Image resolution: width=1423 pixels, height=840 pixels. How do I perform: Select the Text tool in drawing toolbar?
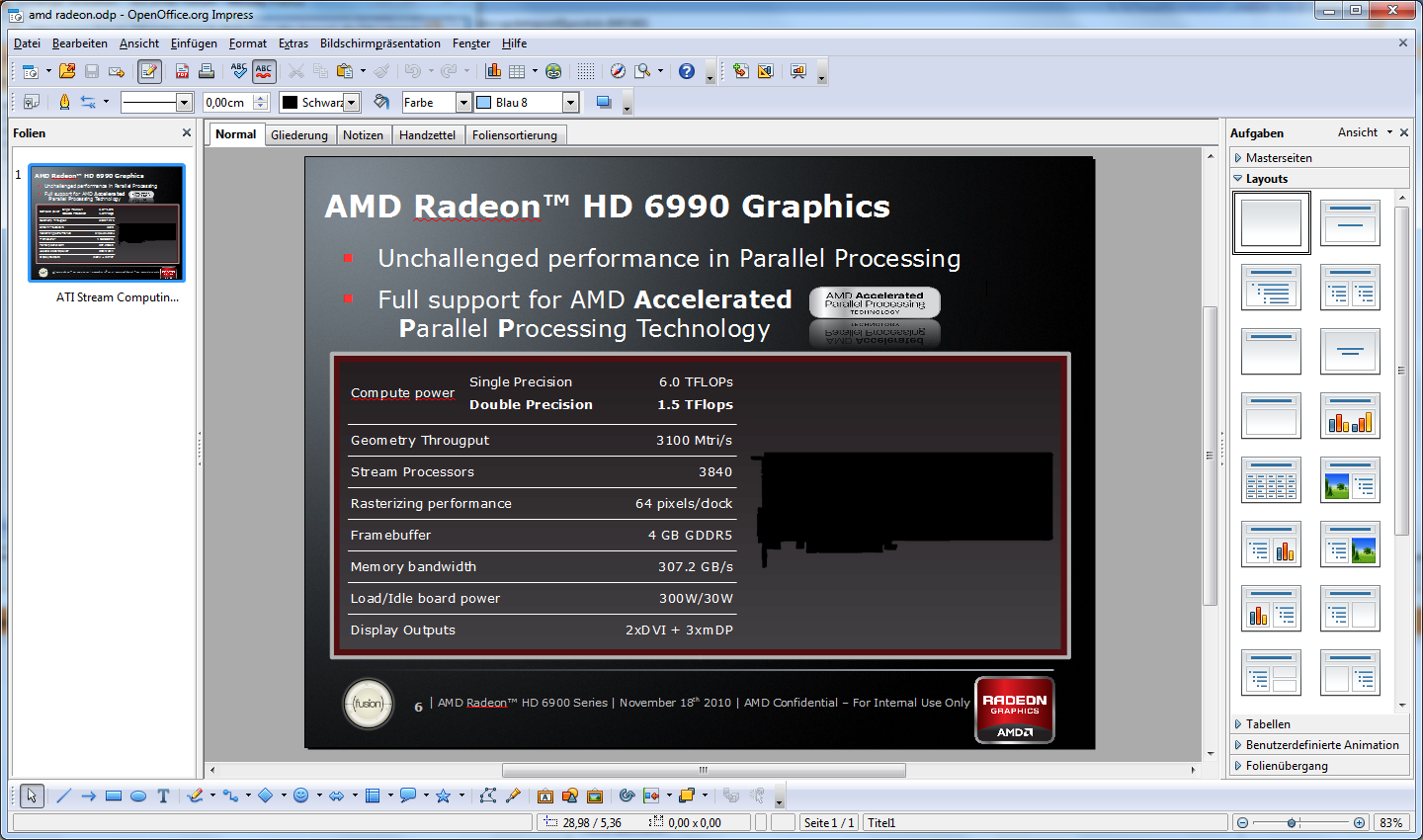click(x=163, y=796)
